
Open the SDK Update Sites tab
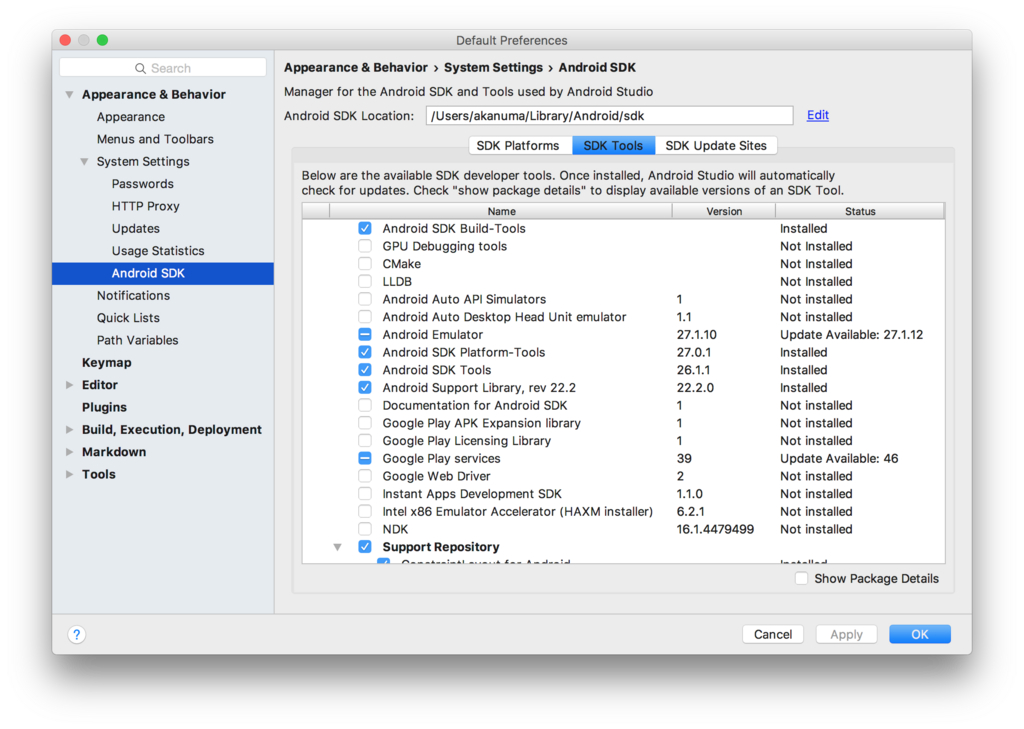click(x=716, y=146)
